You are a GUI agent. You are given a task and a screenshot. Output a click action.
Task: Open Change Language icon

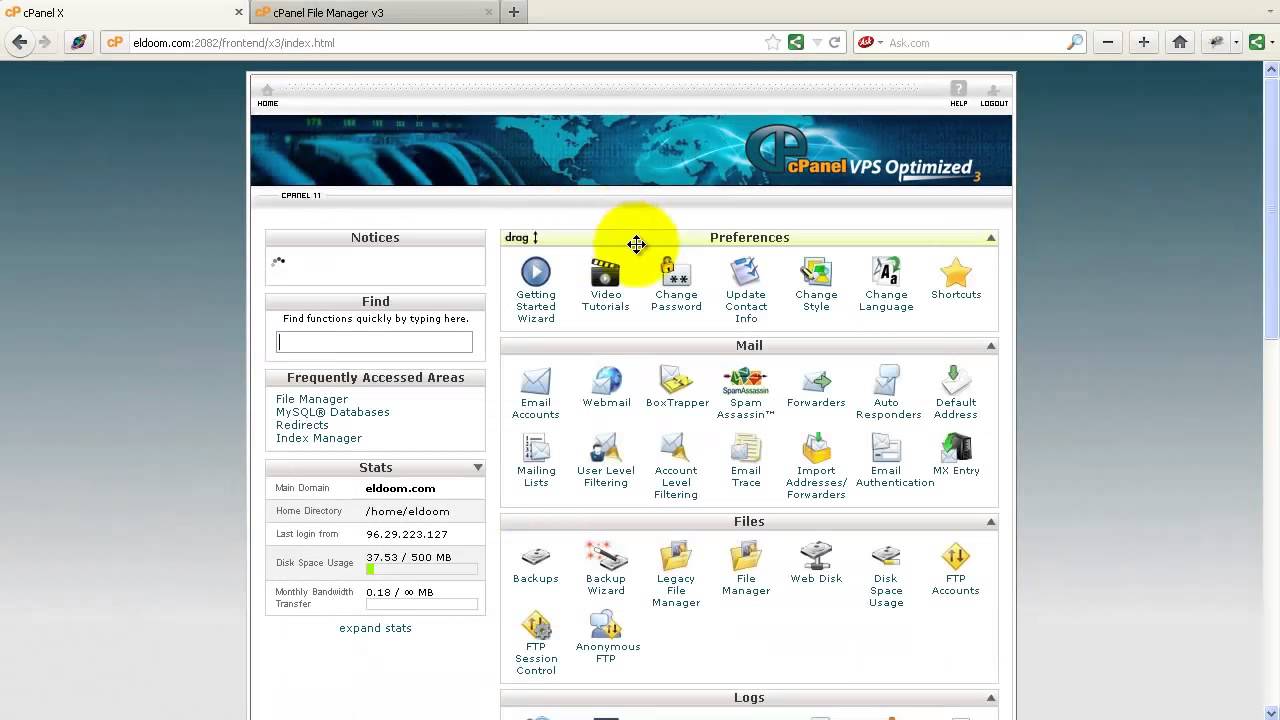coord(886,272)
